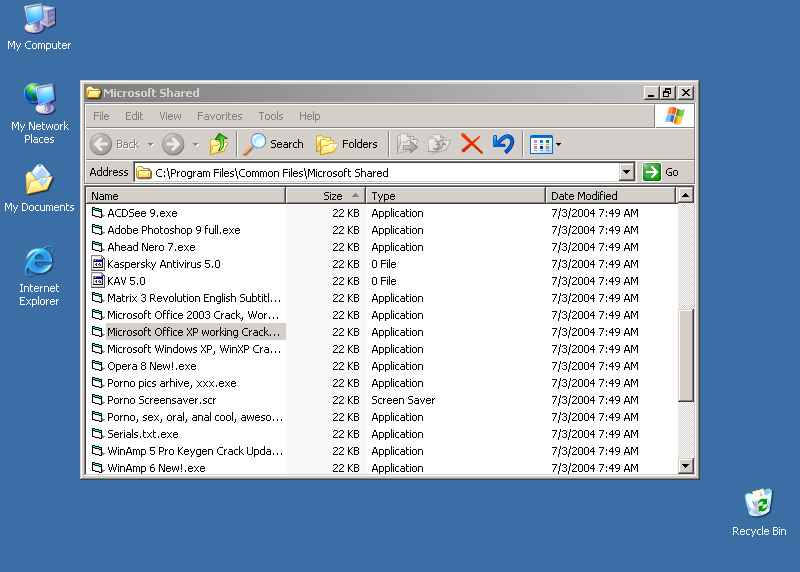
Task: Close the Microsoft Shared window
Action: [x=686, y=93]
